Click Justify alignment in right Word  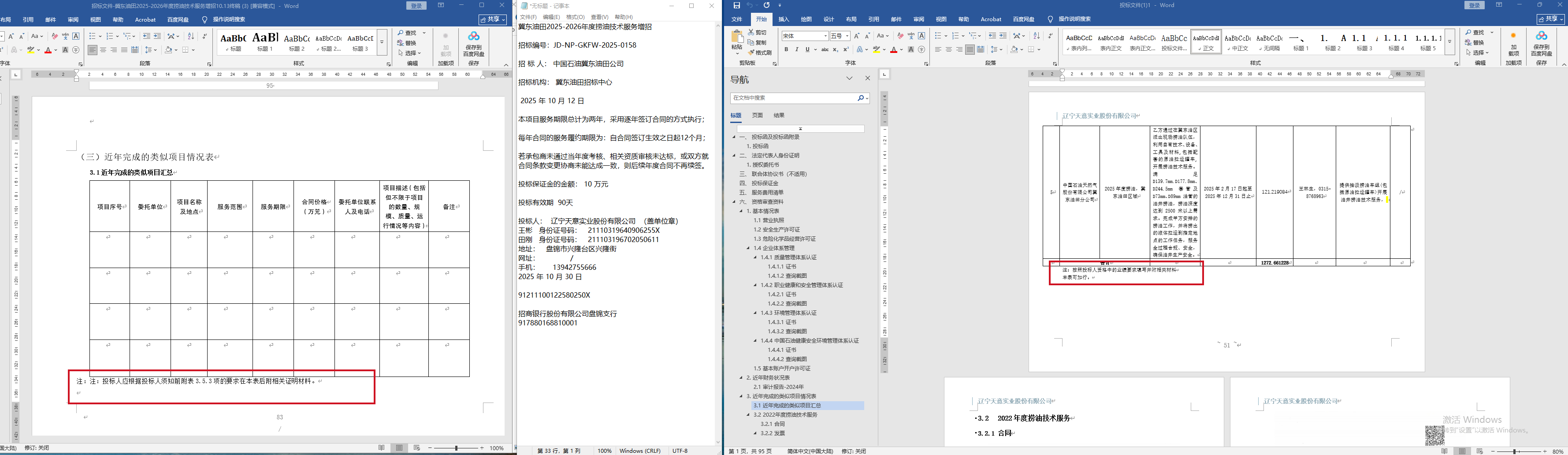tap(970, 49)
